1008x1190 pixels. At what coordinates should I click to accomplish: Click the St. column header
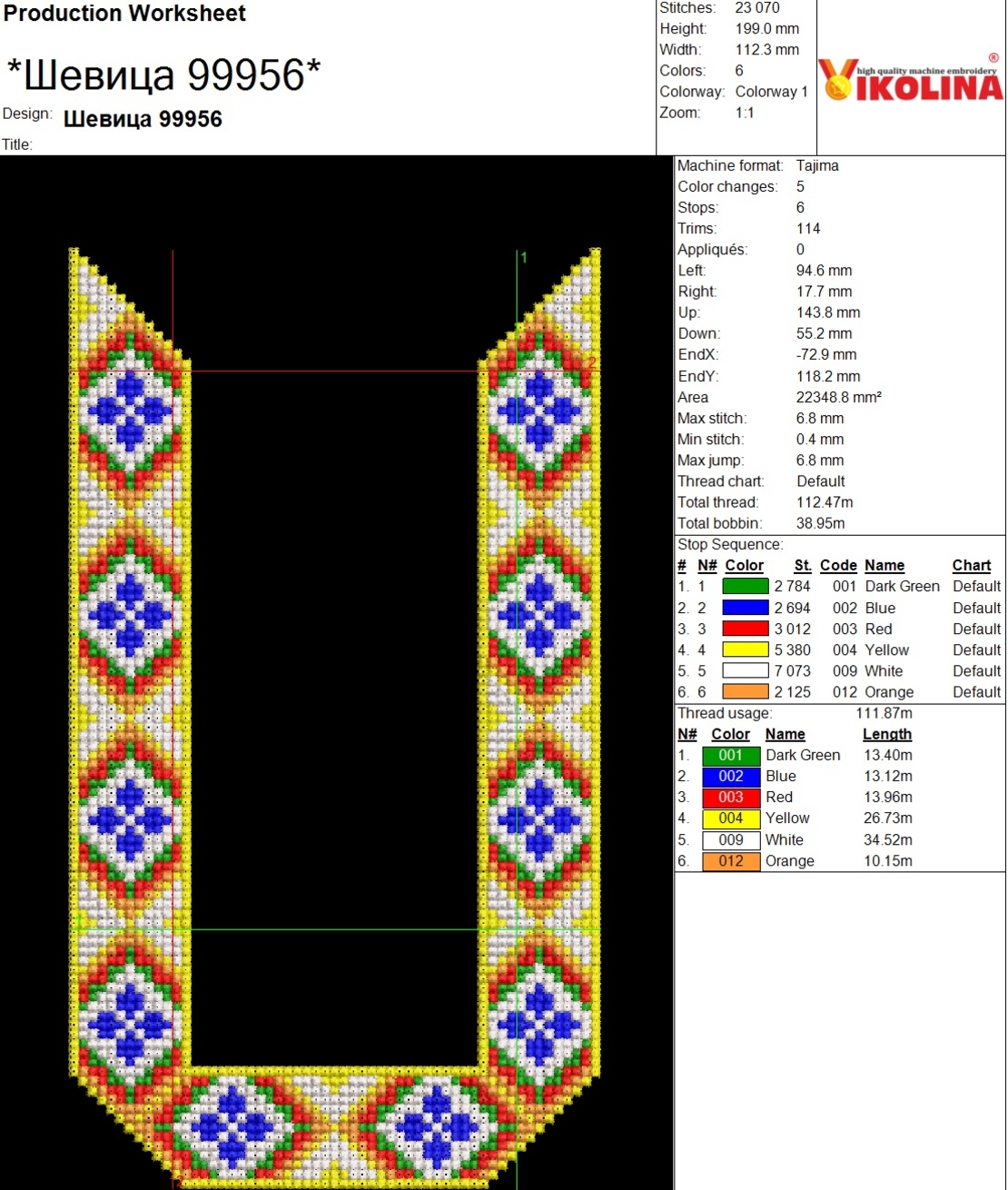coord(802,565)
